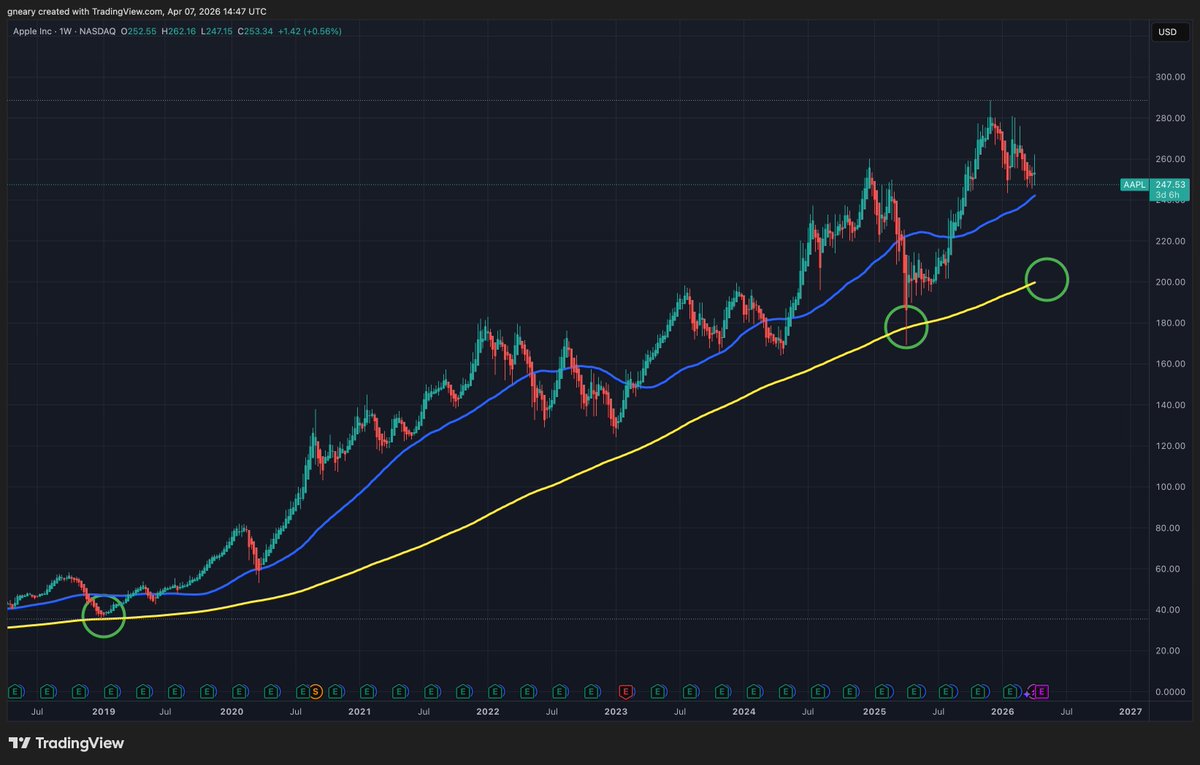The image size is (1200, 765).
Task: Click the purple upcoming earnings E marker
Action: [1041, 691]
